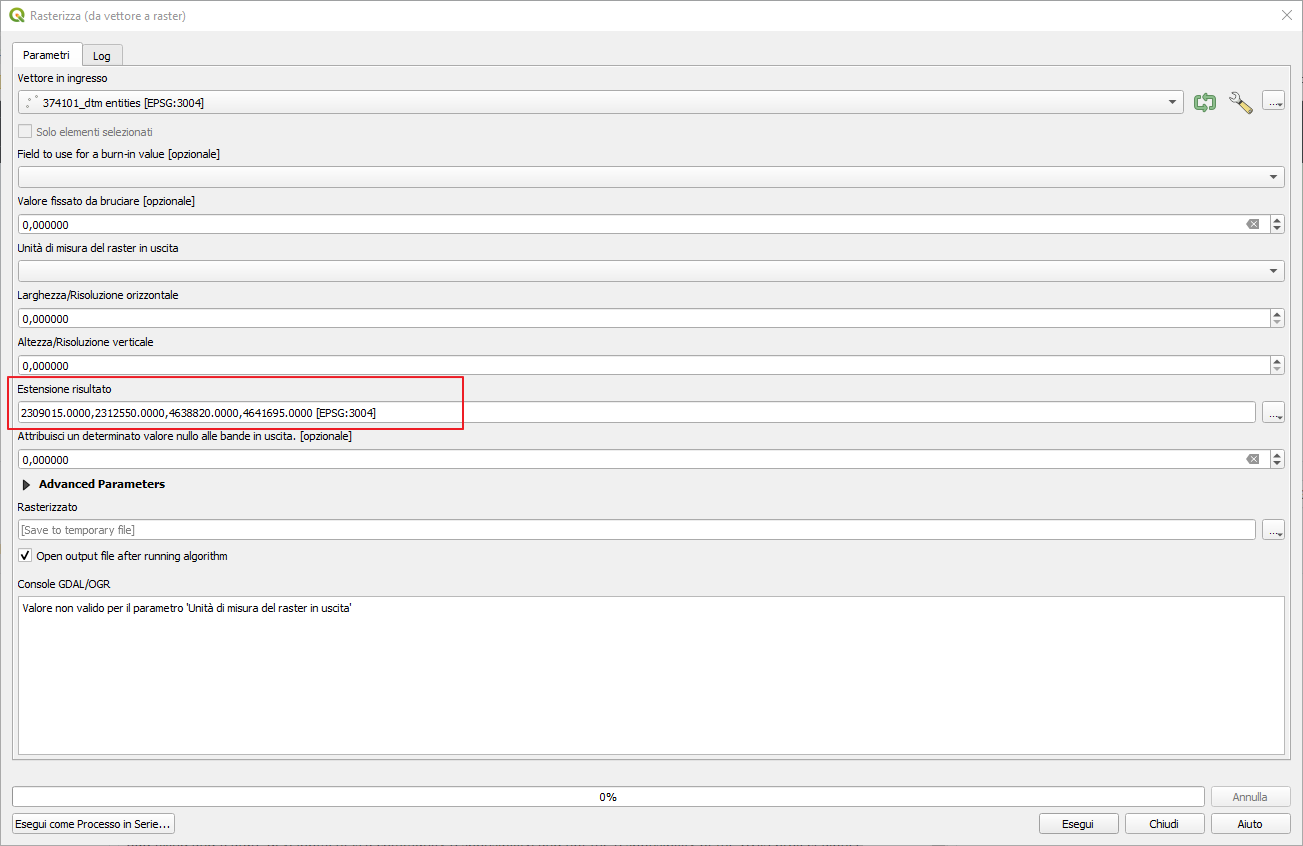Switch to the Log tab
Screen dimensions: 1303x846
pyautogui.click(x=102, y=56)
